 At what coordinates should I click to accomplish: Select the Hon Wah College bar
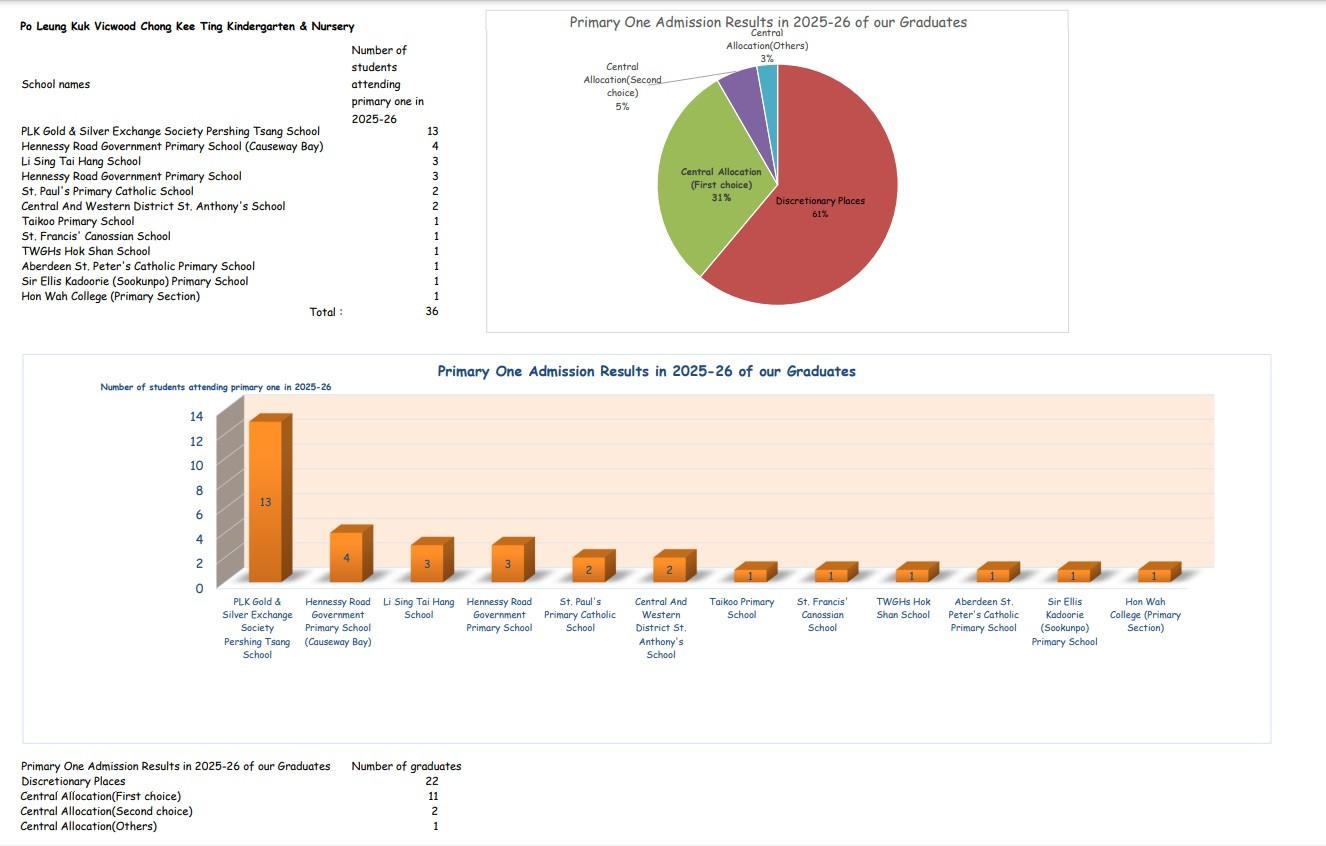coord(1160,572)
